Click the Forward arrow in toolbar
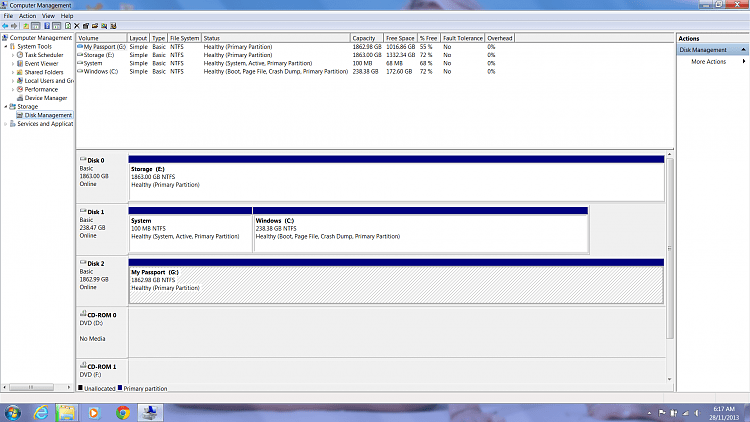750x422 pixels. (14, 26)
